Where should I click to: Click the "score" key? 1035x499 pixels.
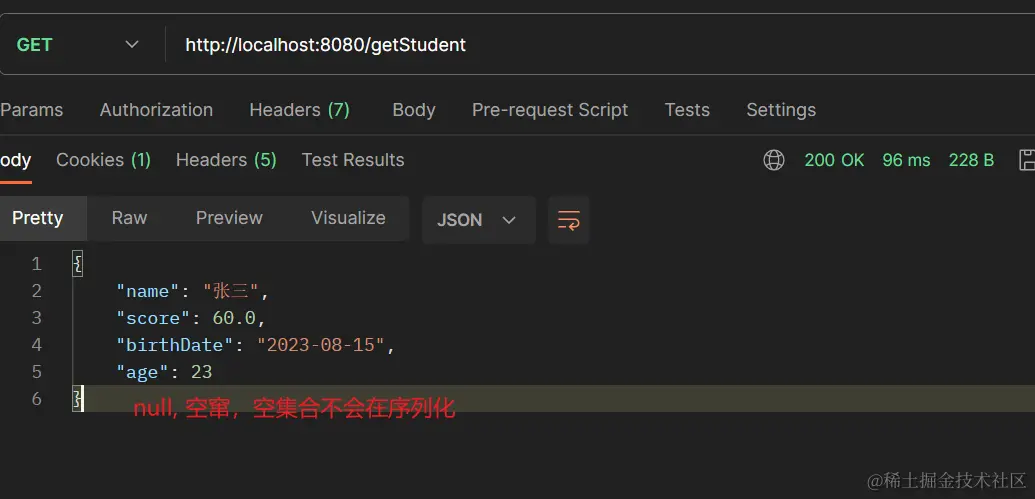(153, 318)
